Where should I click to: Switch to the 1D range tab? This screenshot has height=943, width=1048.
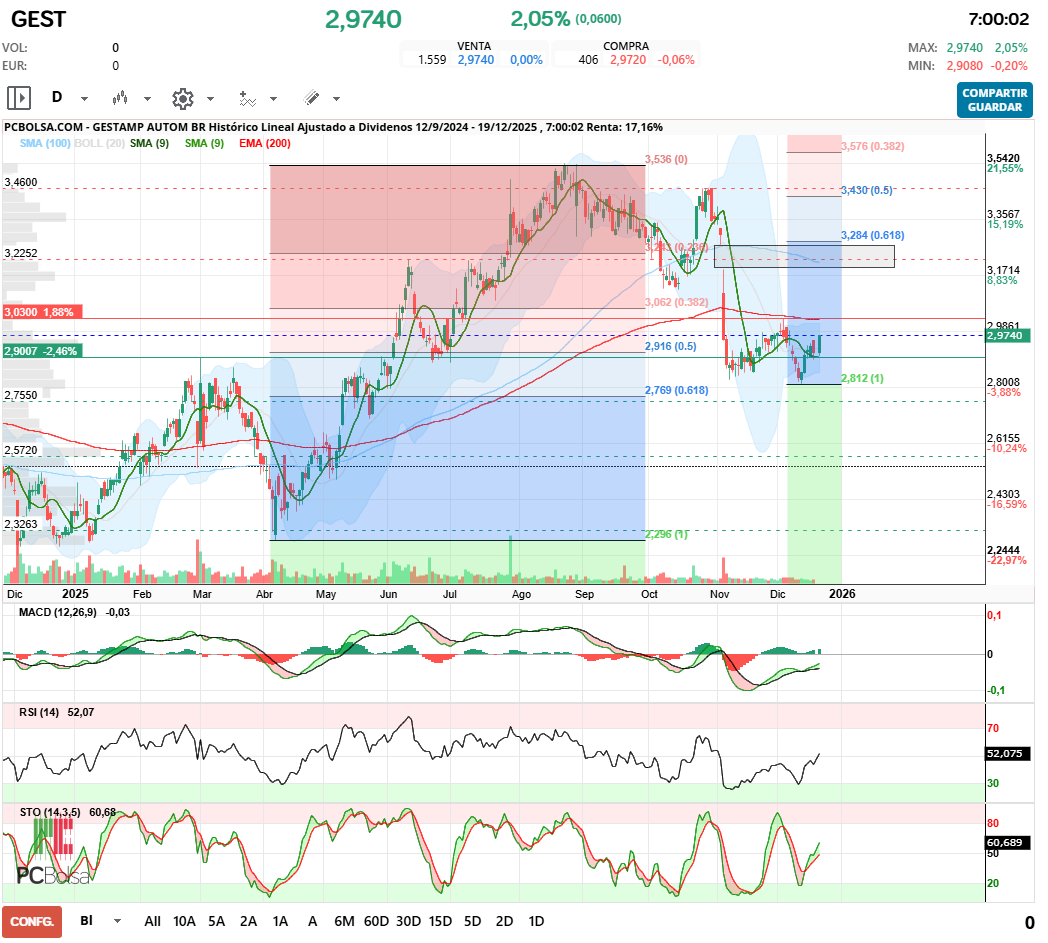point(535,920)
